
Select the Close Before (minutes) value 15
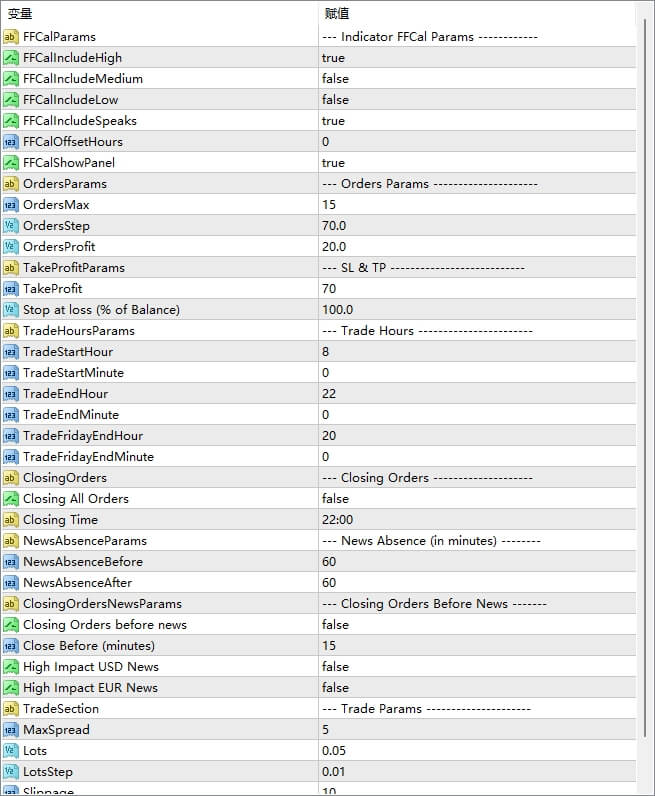(329, 646)
